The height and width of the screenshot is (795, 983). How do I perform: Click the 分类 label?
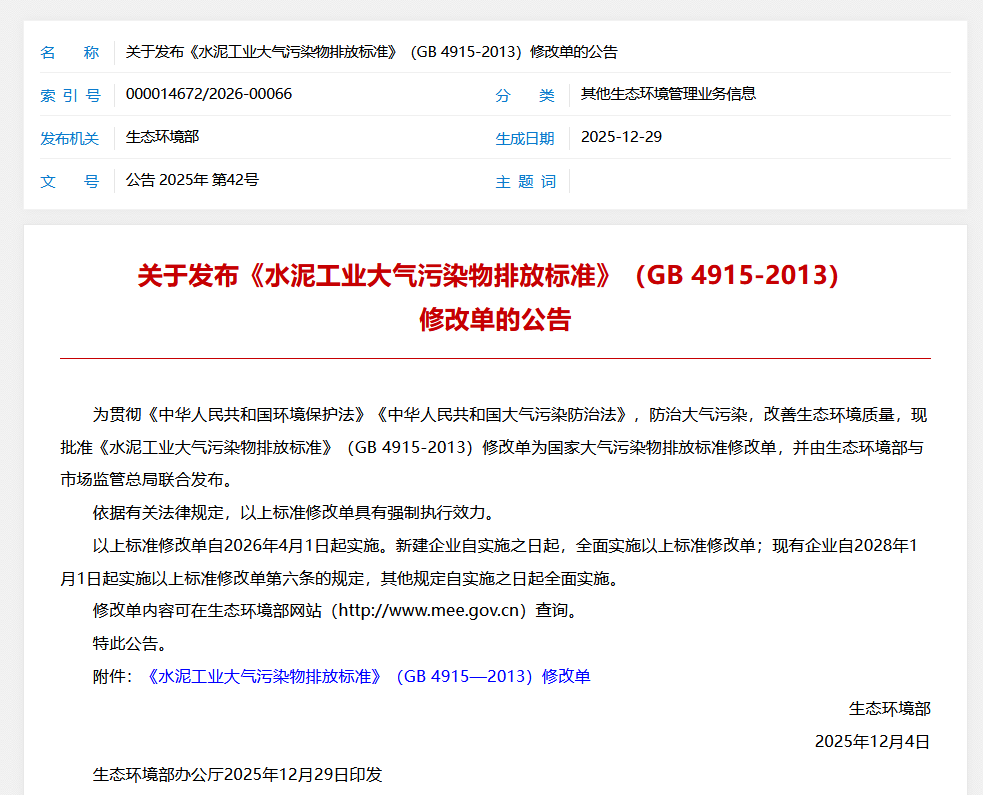pos(525,95)
